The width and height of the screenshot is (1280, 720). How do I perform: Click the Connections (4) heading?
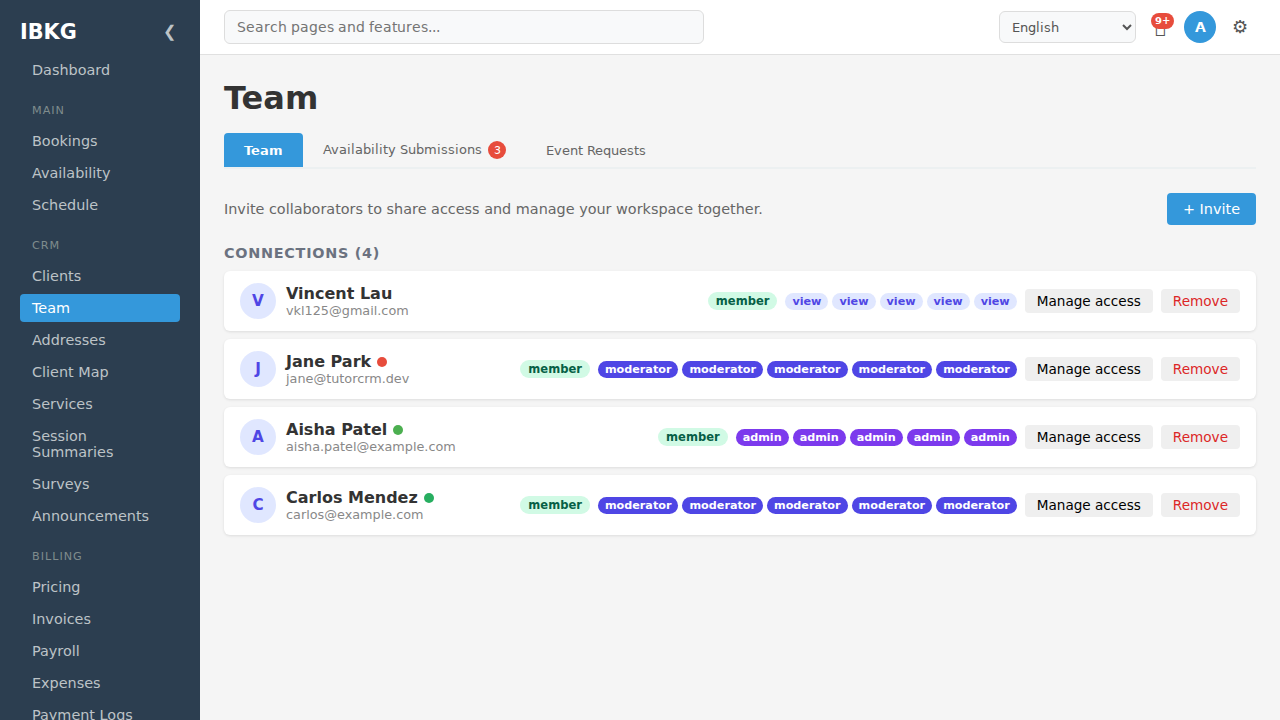coord(302,253)
